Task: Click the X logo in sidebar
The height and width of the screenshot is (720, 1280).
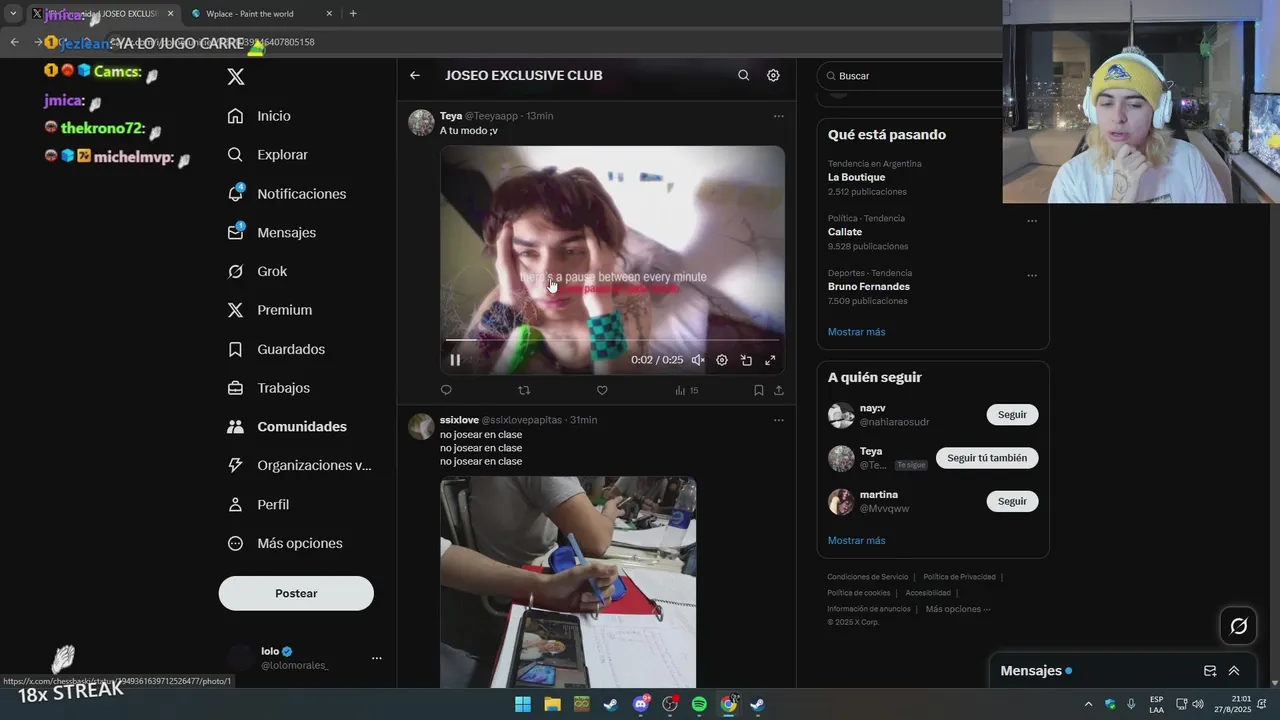Action: click(236, 76)
